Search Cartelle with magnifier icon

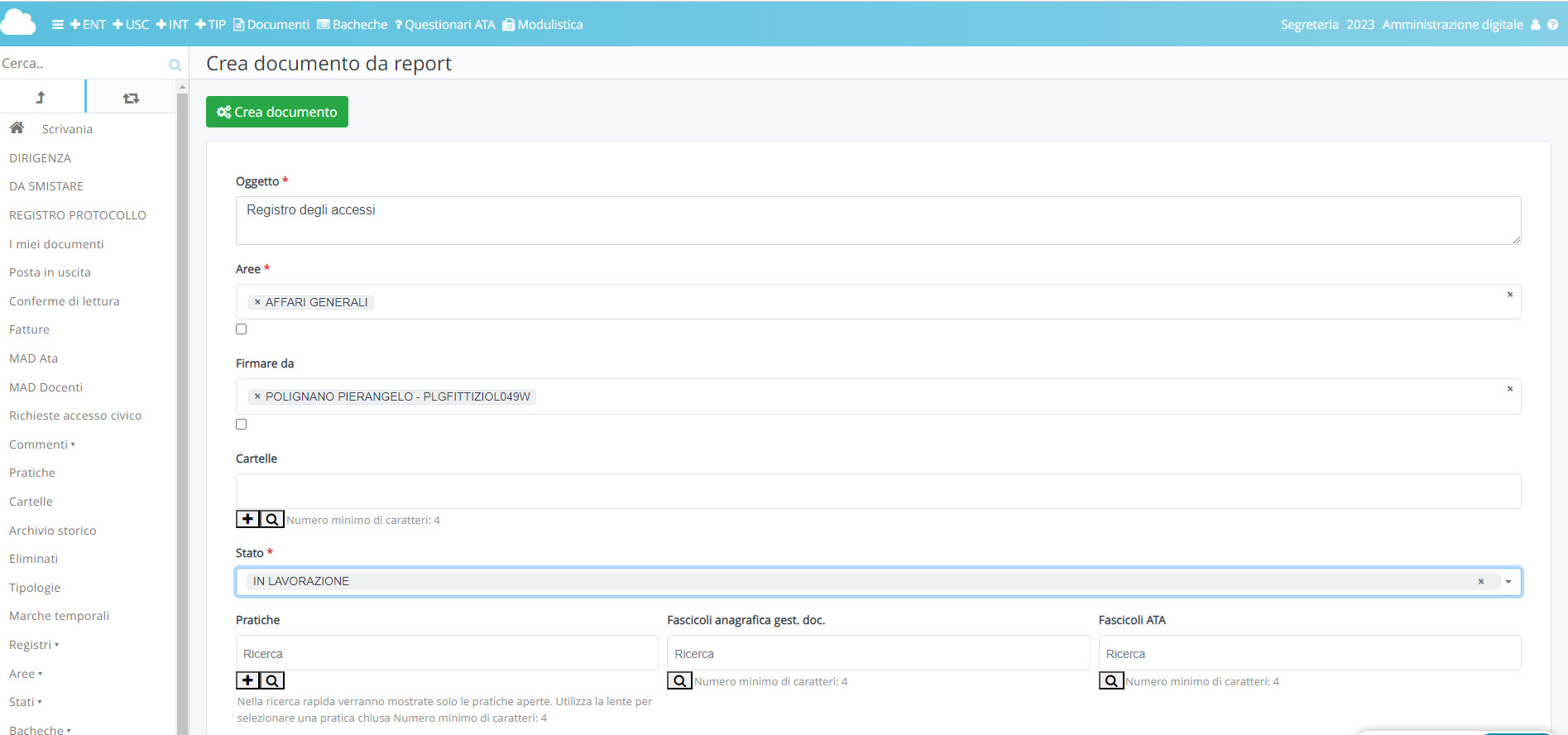coord(272,519)
